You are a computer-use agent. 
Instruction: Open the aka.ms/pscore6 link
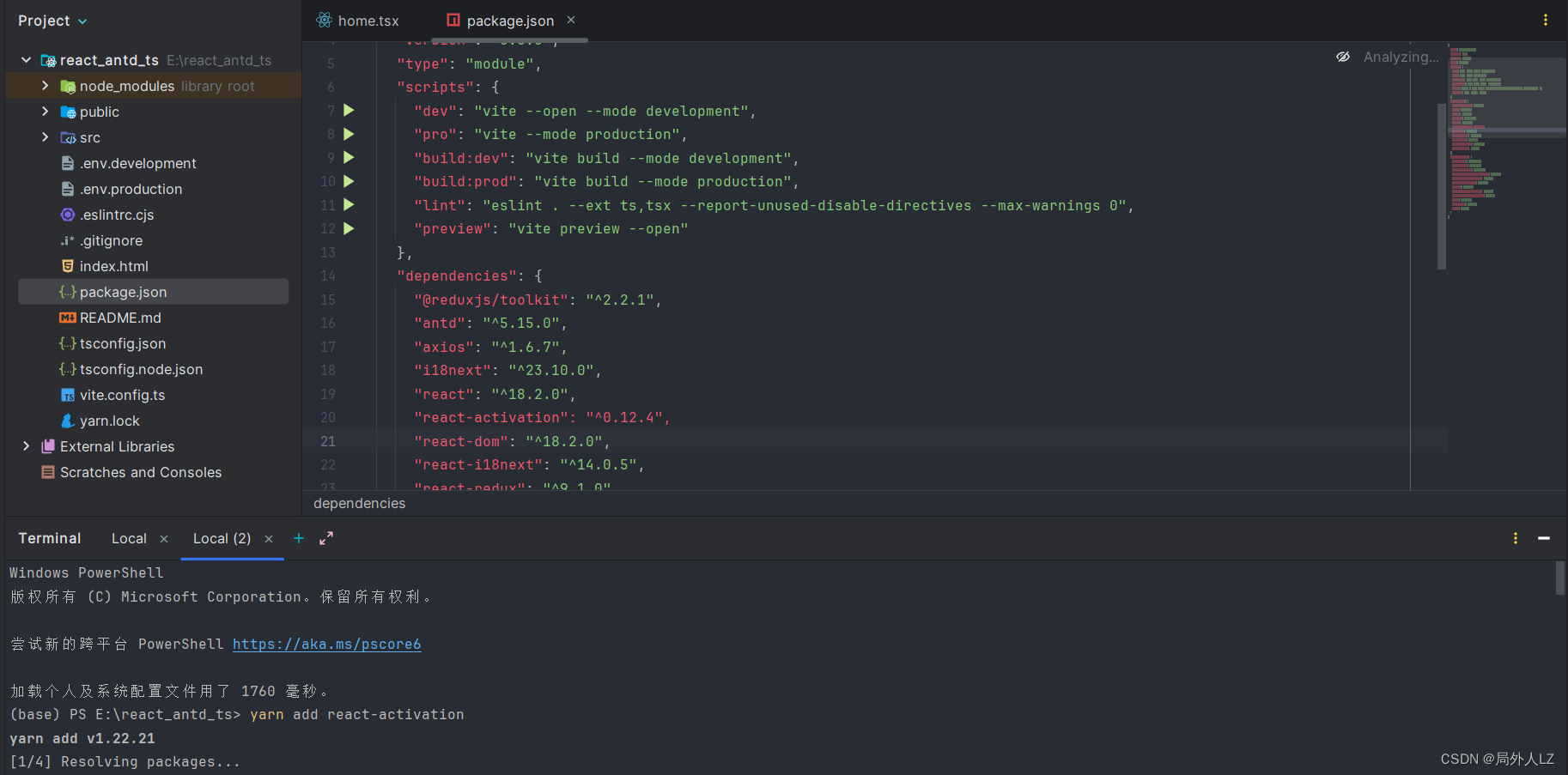pyautogui.click(x=326, y=644)
